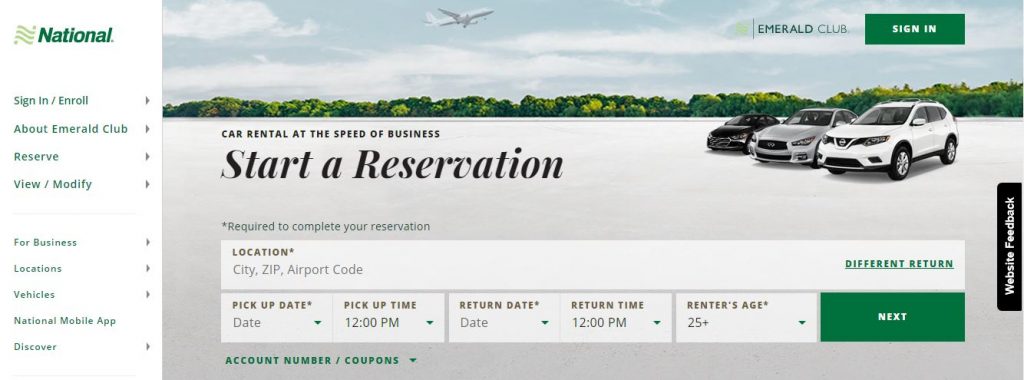Open the Pick Up Time dropdown

pyautogui.click(x=389, y=317)
